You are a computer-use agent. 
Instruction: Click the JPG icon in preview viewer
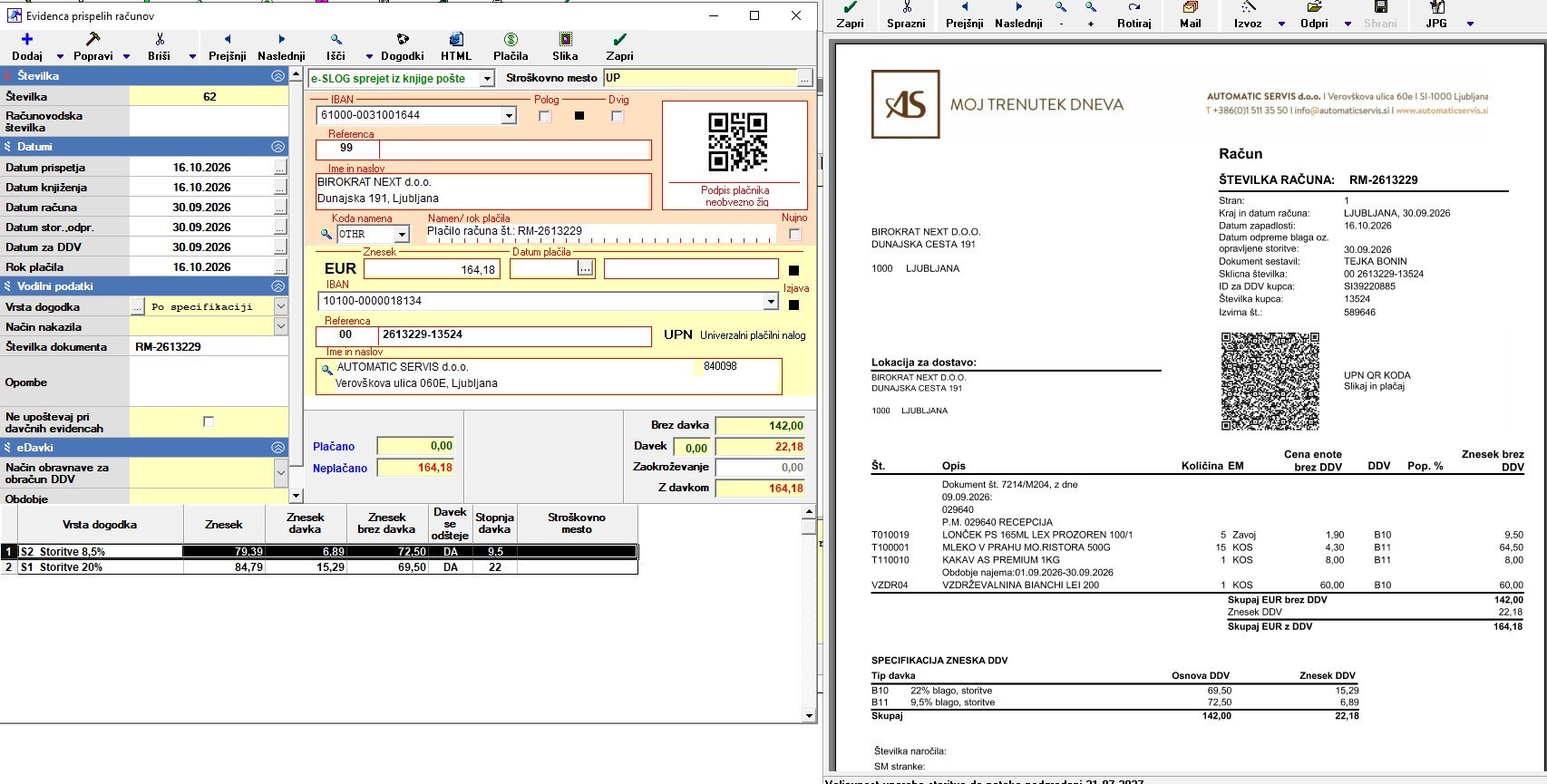1436,6
